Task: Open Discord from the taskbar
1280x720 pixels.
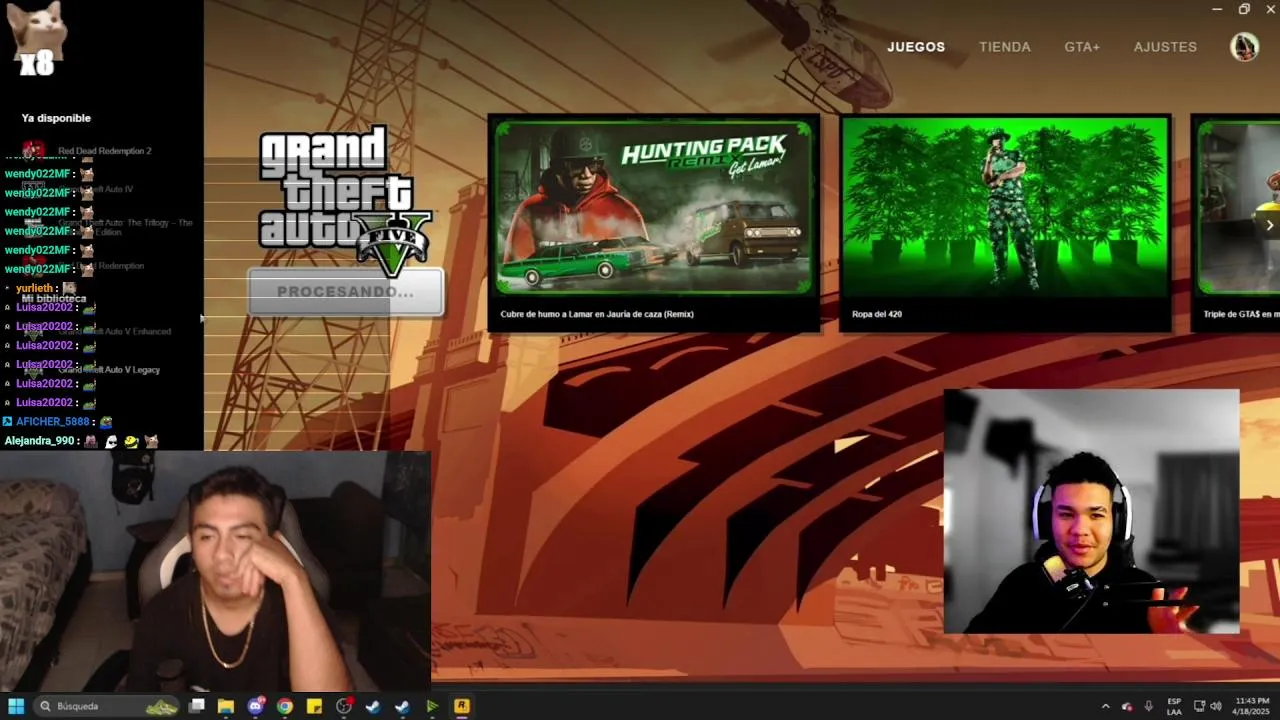Action: (x=255, y=706)
